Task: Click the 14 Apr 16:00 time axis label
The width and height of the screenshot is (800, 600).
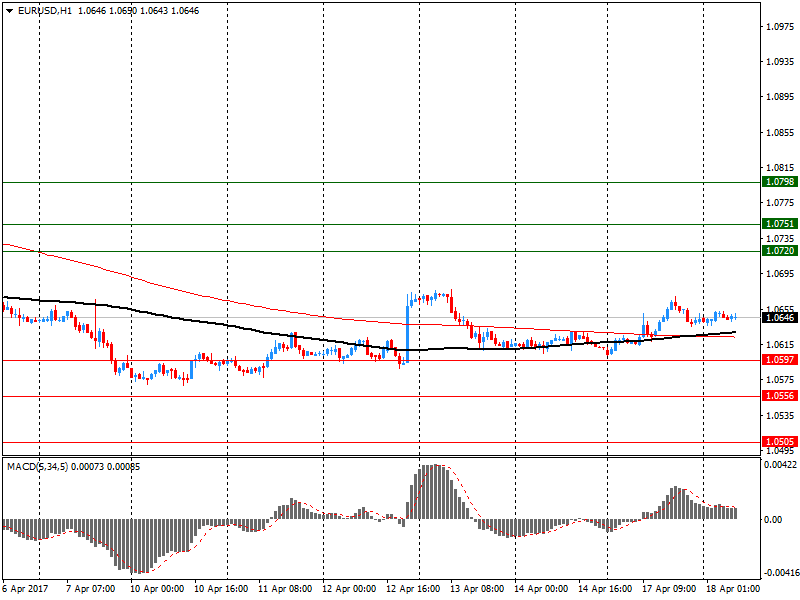Action: tap(605, 589)
